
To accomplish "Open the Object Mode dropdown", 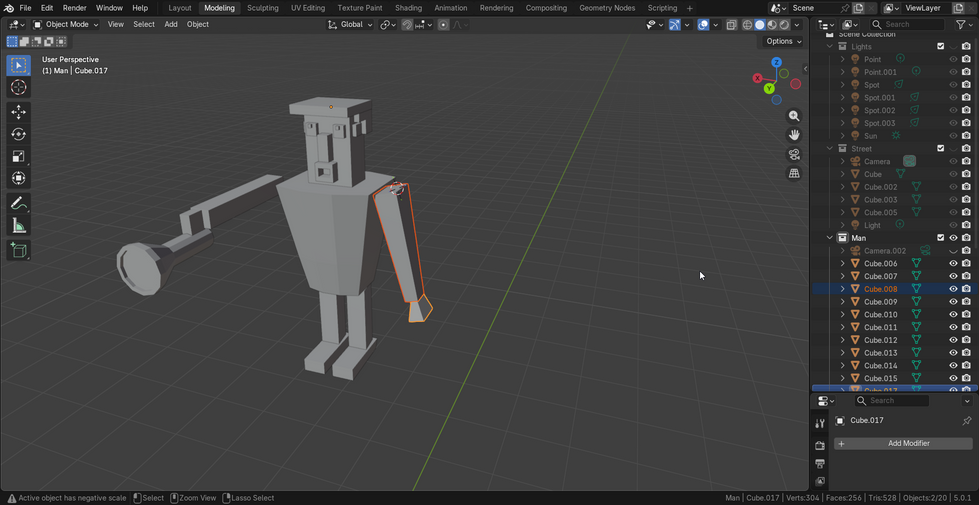I will (66, 24).
